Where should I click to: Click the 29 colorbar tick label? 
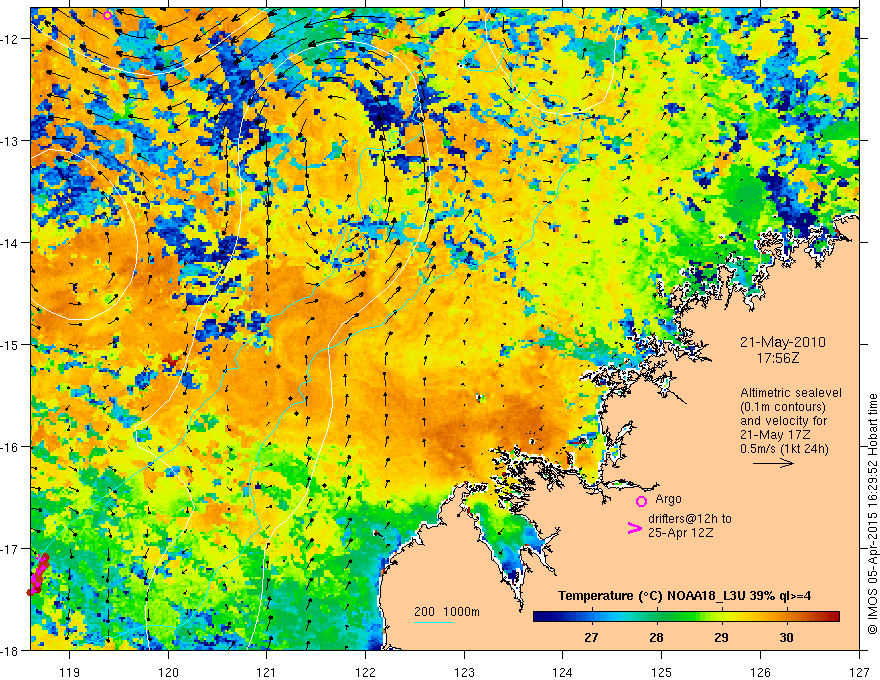point(722,637)
